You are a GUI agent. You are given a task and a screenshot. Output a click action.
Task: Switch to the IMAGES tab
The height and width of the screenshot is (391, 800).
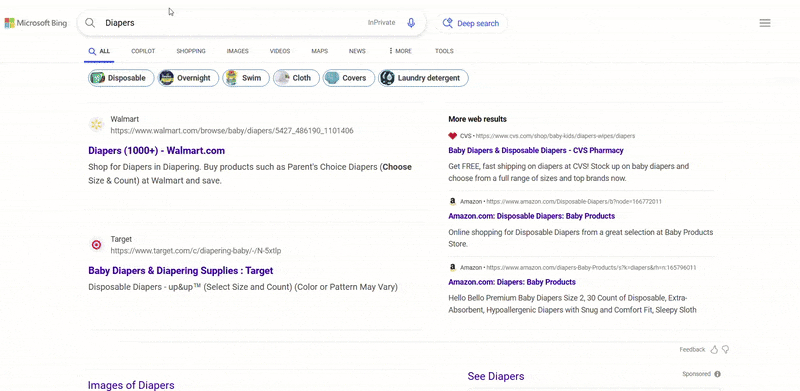pos(238,51)
